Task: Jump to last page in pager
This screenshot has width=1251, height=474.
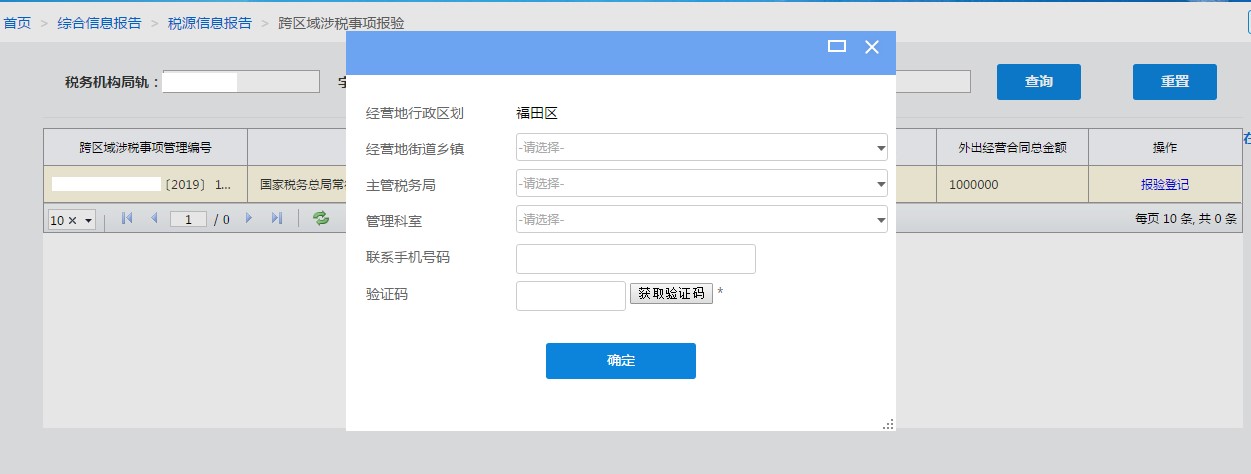Action: pos(277,218)
